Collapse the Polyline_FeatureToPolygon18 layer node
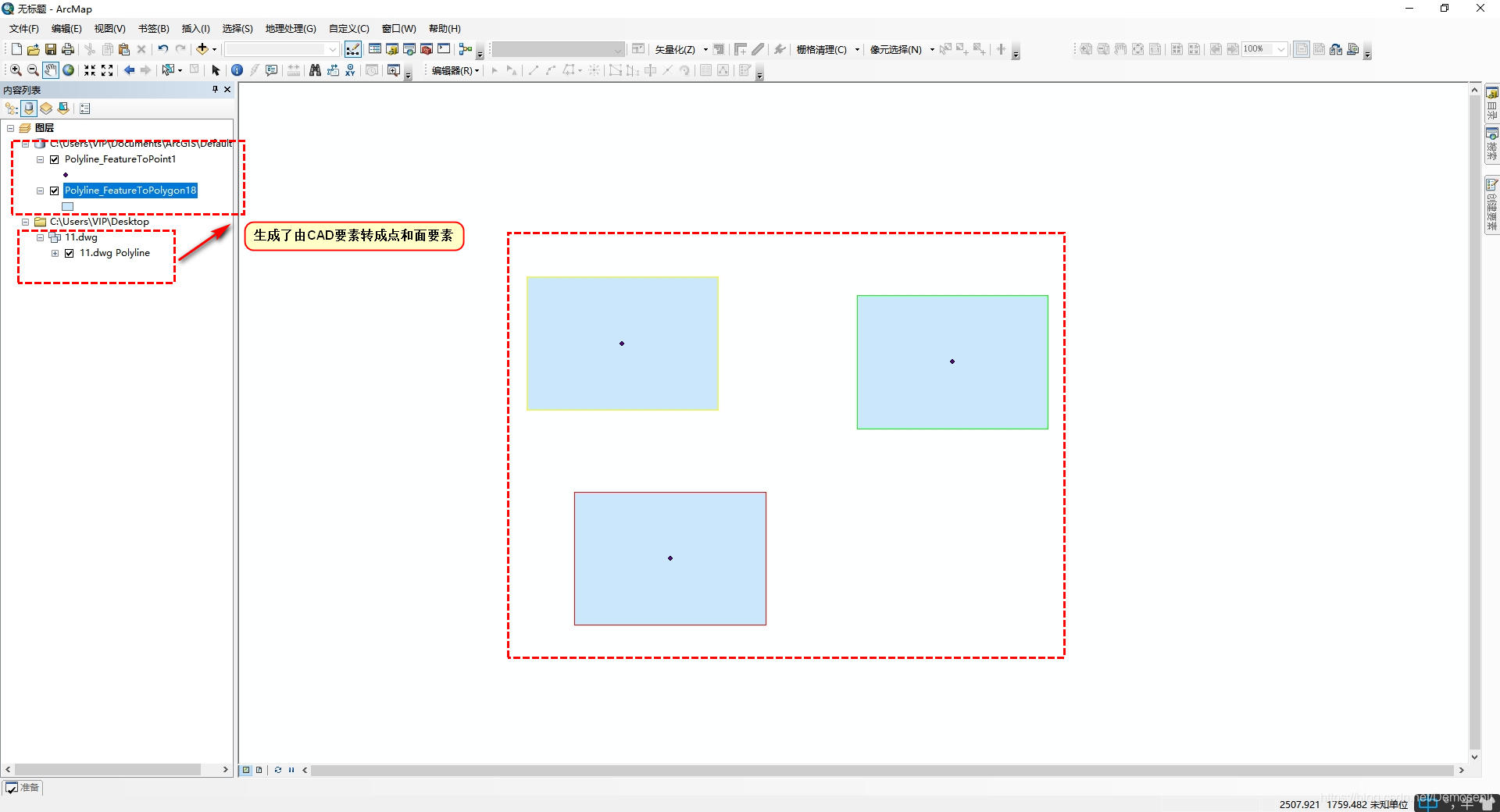The height and width of the screenshot is (812, 1500). click(x=40, y=191)
